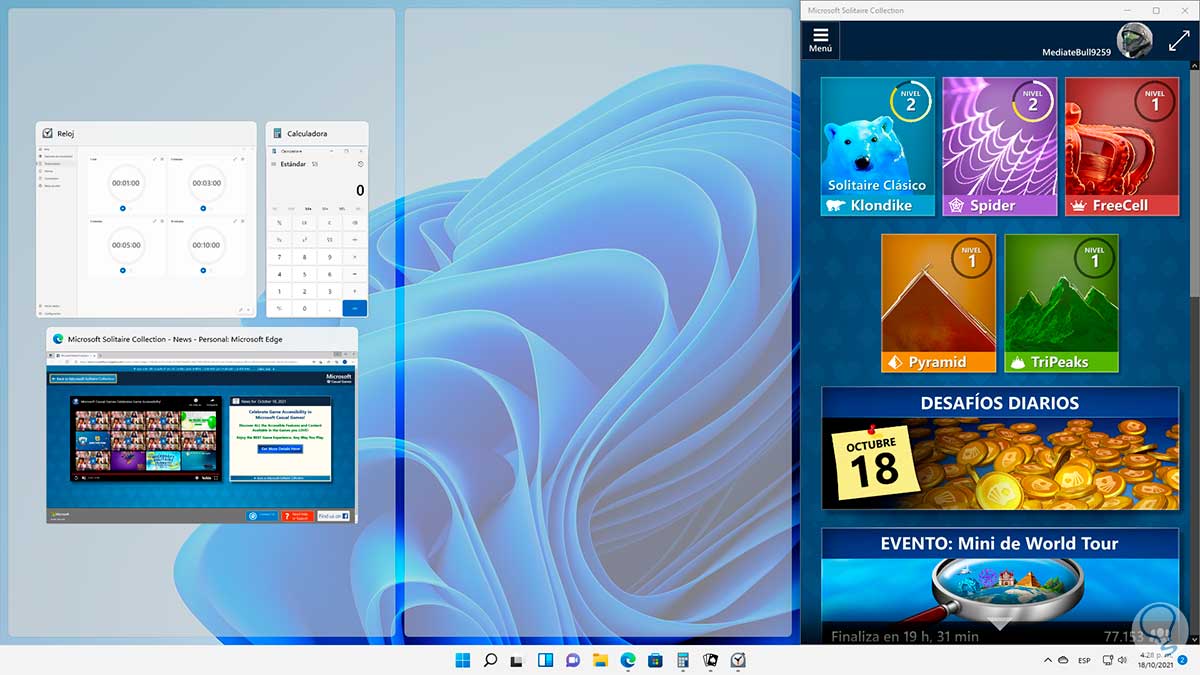Click the fullscreen expand arrows icon in Solitaire
The width and height of the screenshot is (1200, 675).
click(1179, 40)
